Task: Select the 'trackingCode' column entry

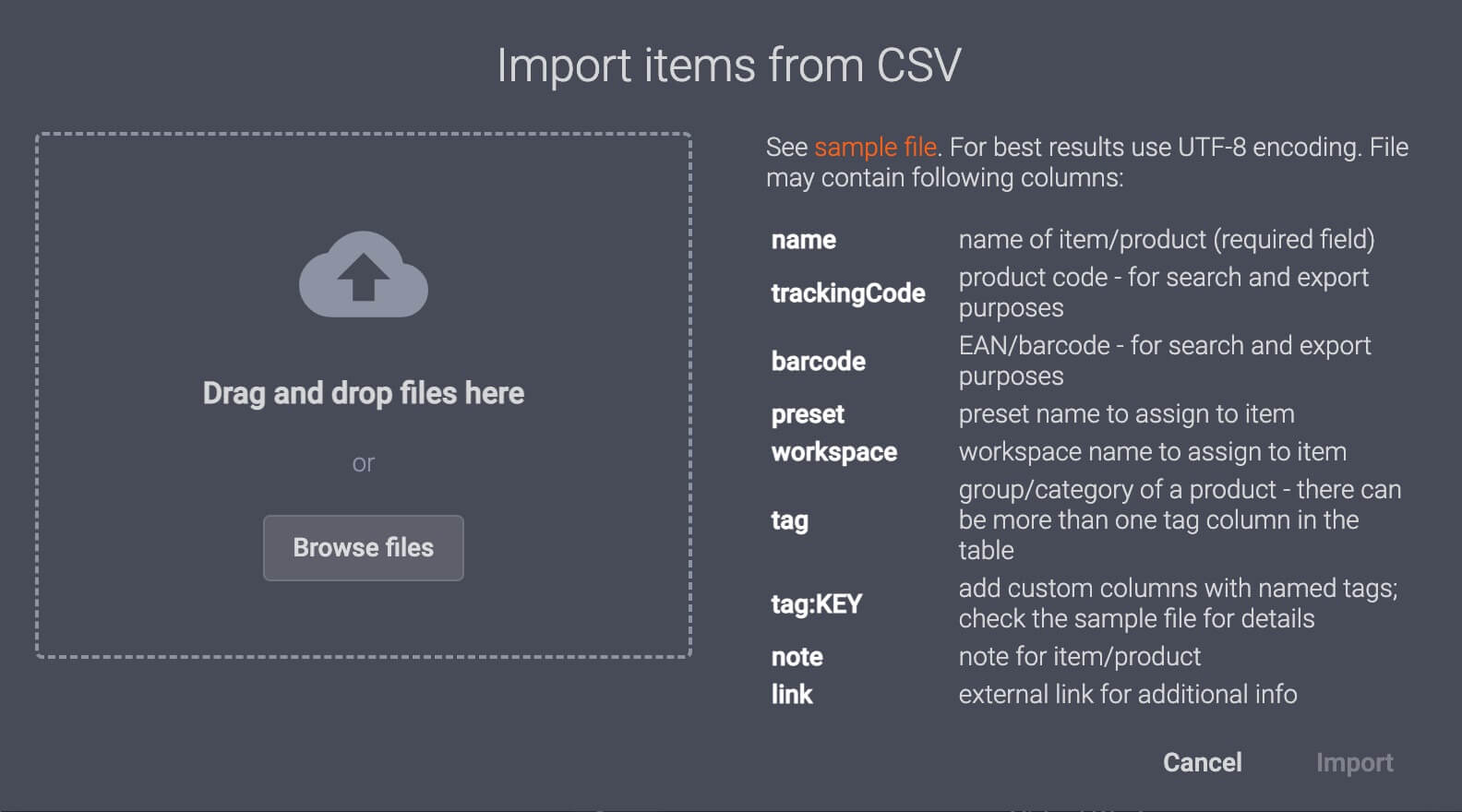Action: 848,293
